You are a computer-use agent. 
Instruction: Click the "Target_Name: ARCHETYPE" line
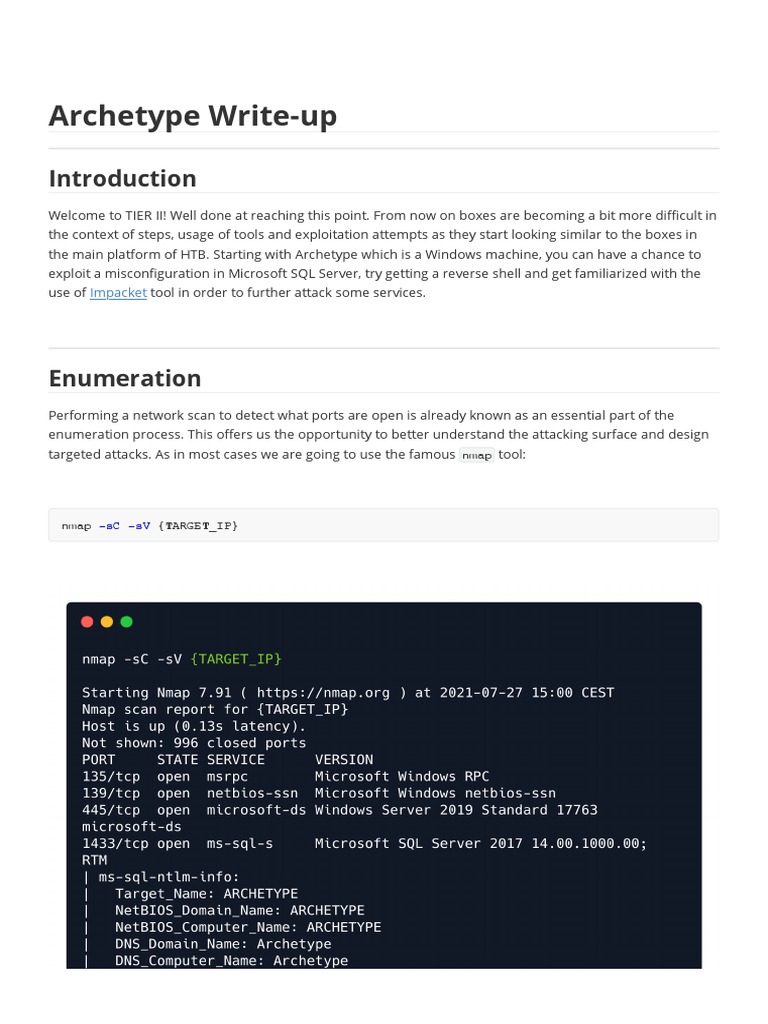coord(206,894)
